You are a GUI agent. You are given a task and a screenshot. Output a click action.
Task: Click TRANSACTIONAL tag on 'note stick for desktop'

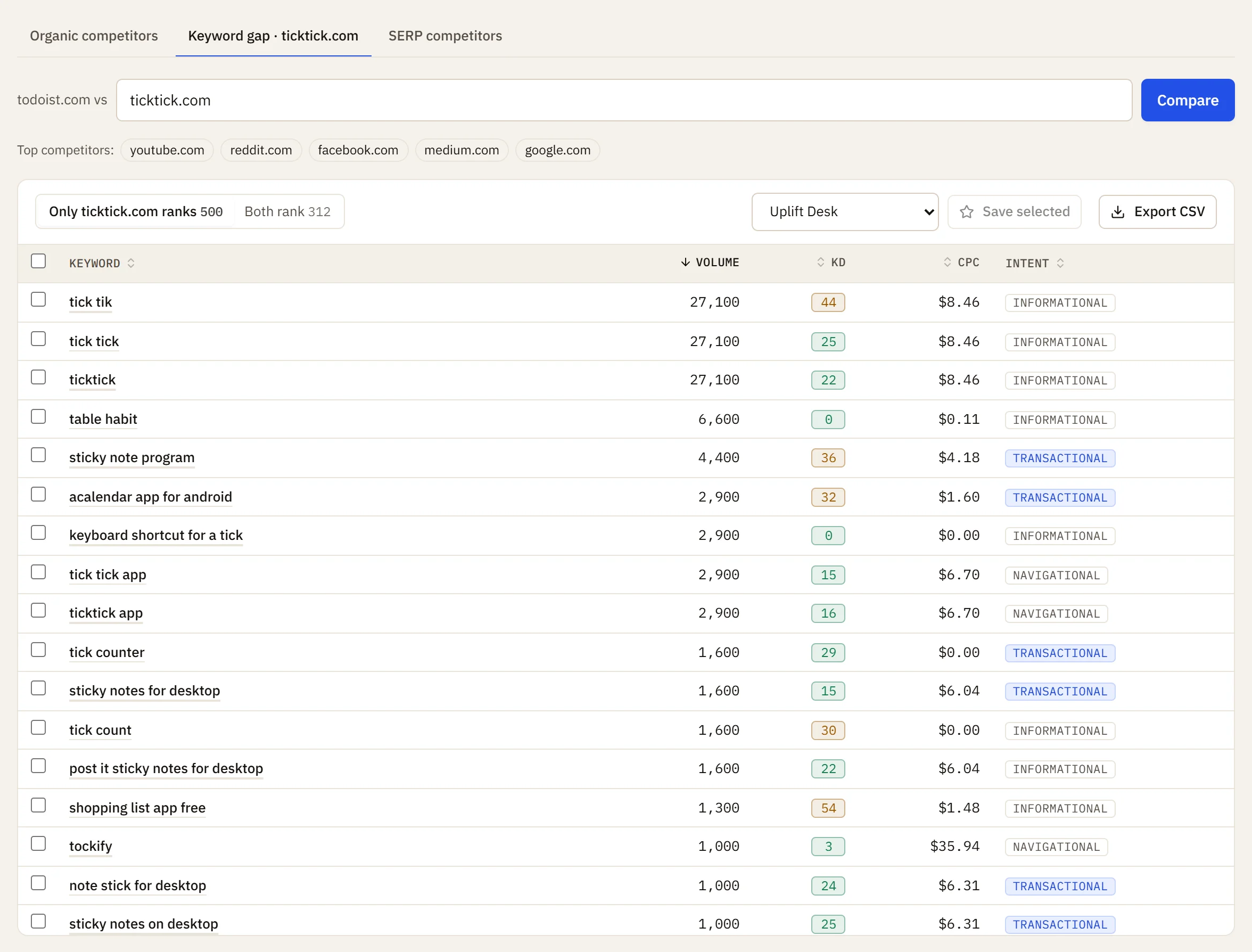(x=1059, y=887)
